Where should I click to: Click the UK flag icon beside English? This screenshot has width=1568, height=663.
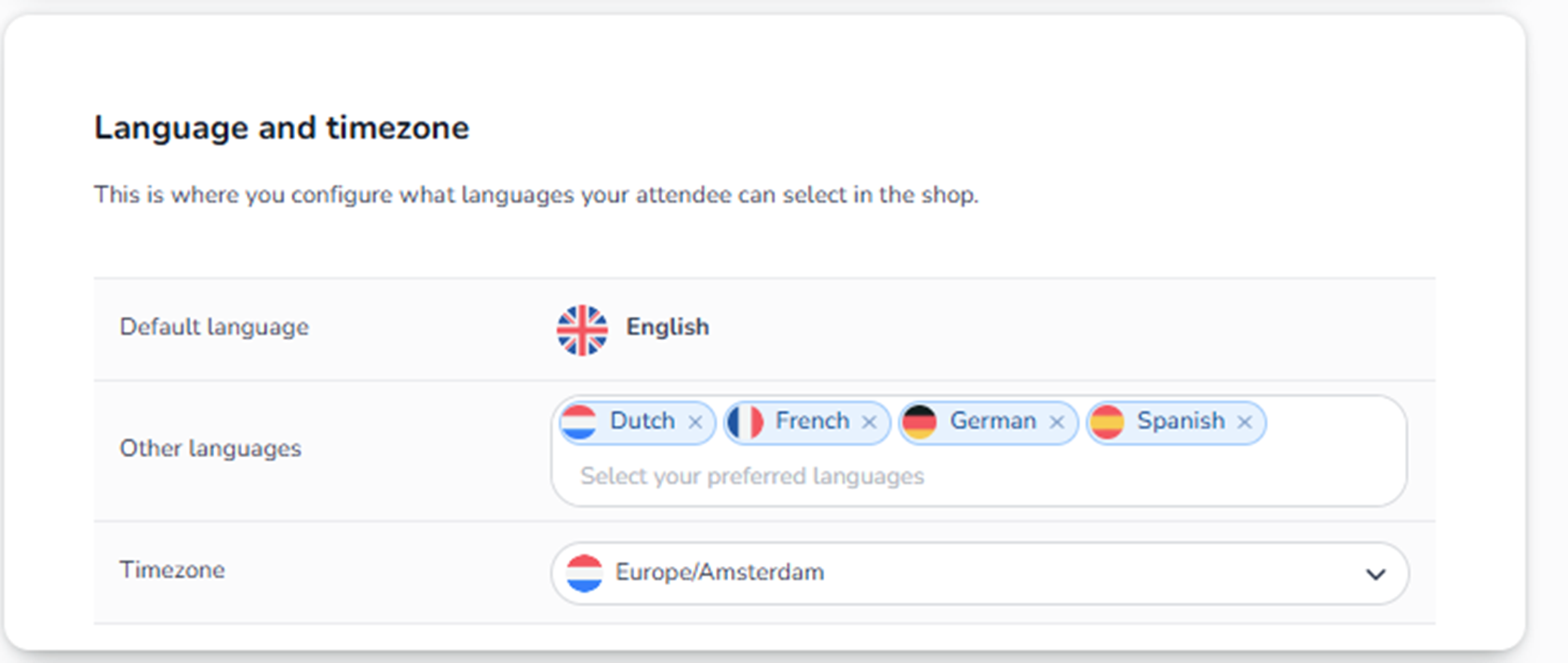coord(582,330)
